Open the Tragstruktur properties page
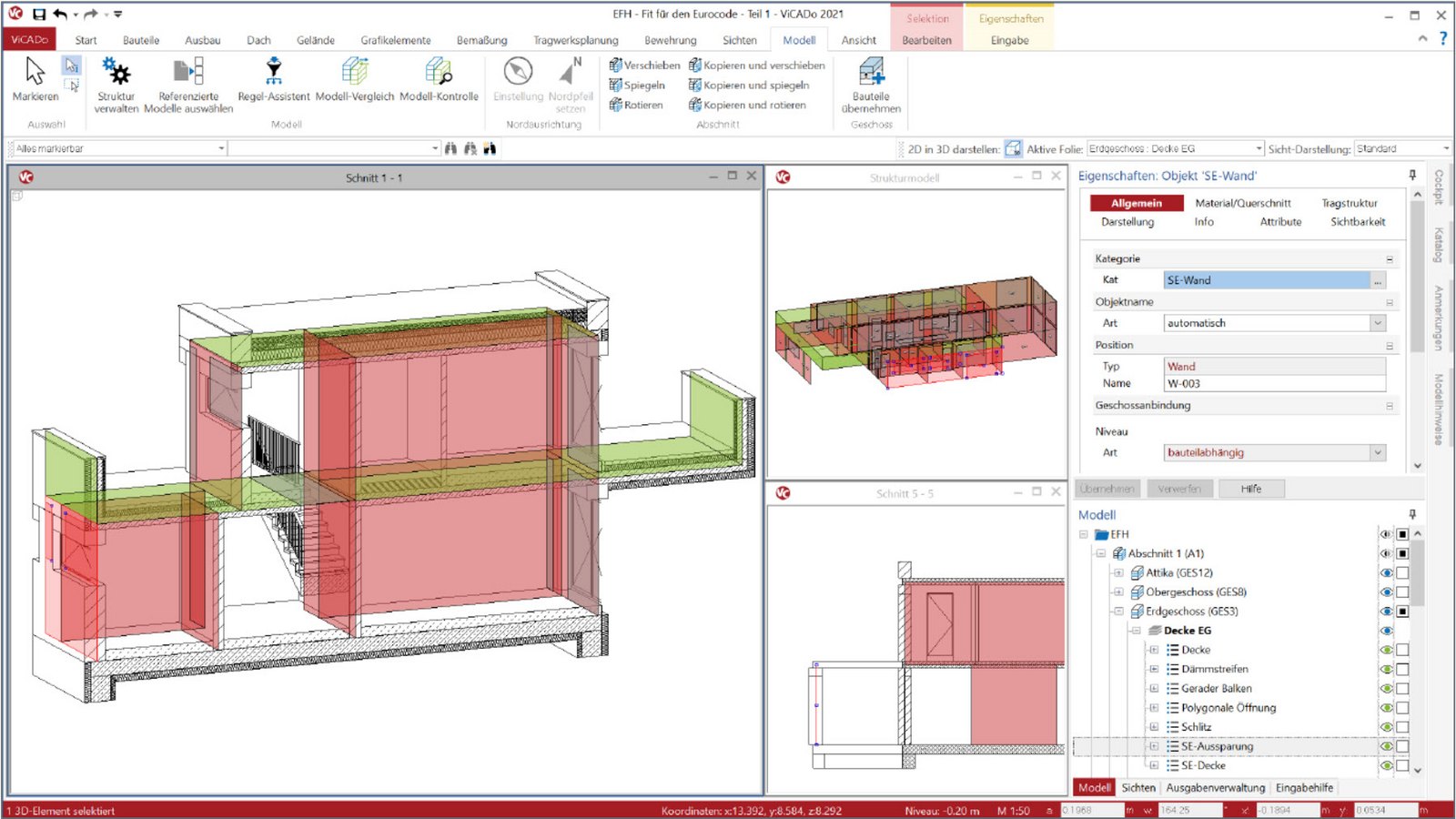 point(1350,203)
